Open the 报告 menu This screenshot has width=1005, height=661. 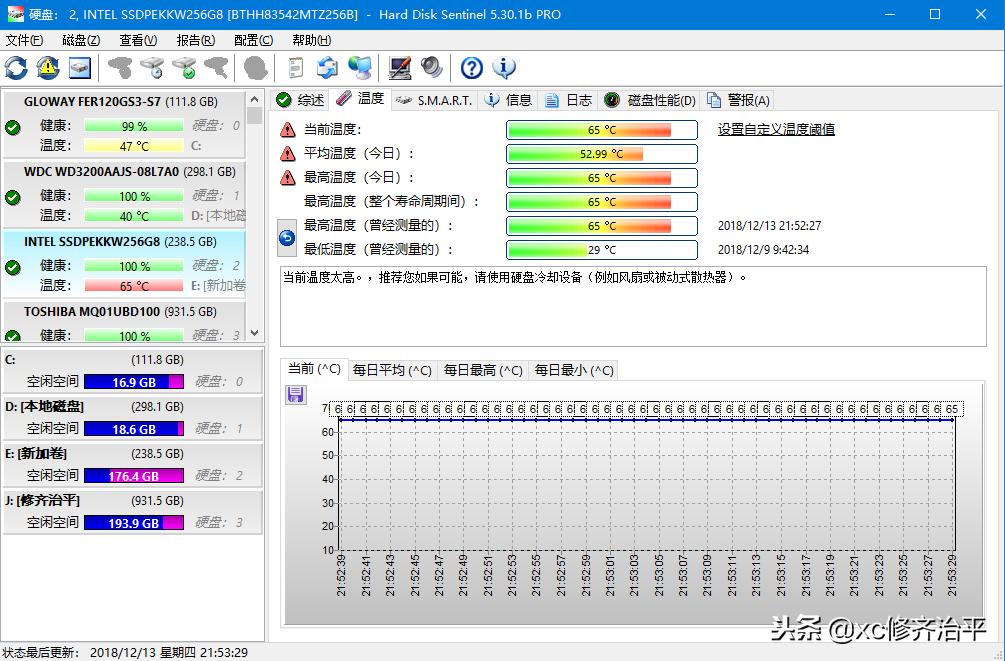point(196,40)
